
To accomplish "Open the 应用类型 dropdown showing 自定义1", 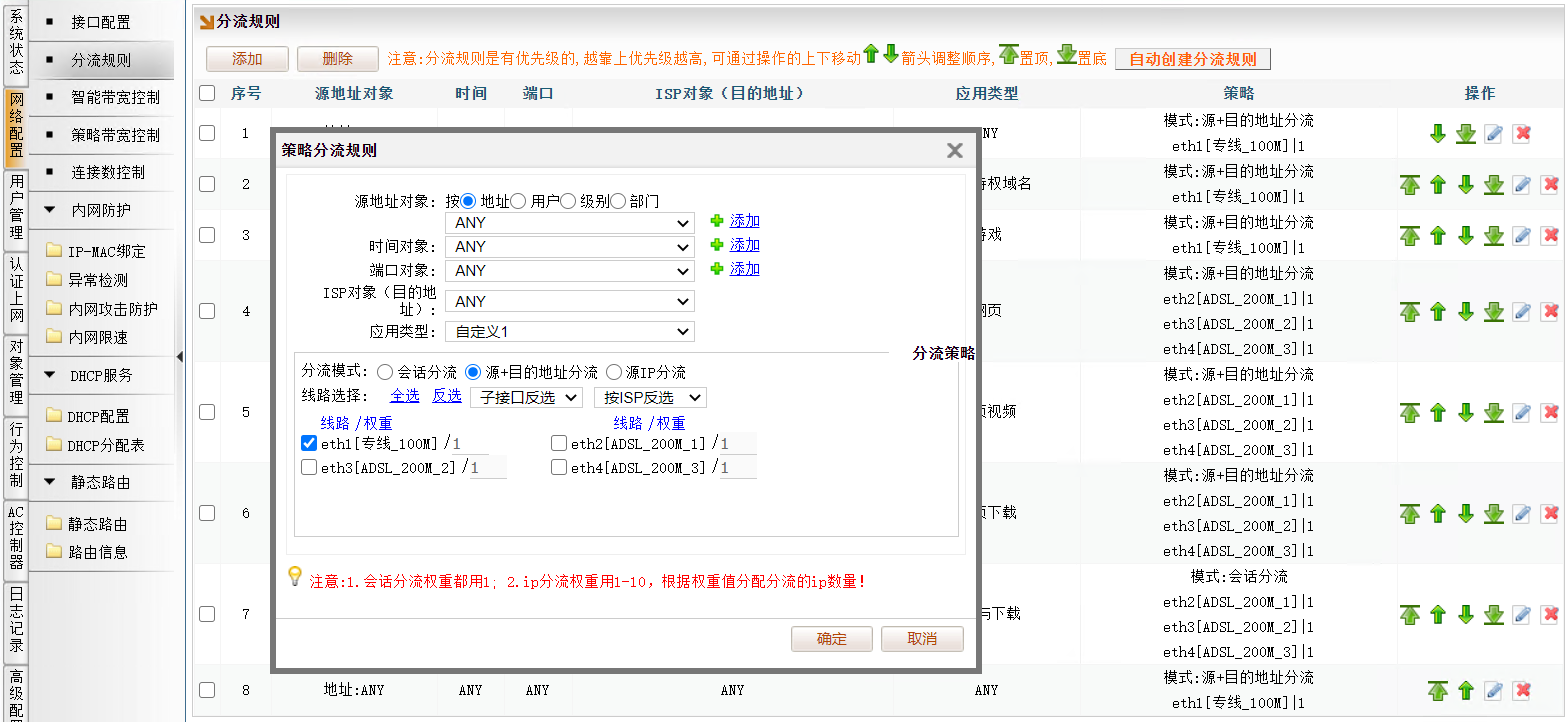I will coord(569,331).
